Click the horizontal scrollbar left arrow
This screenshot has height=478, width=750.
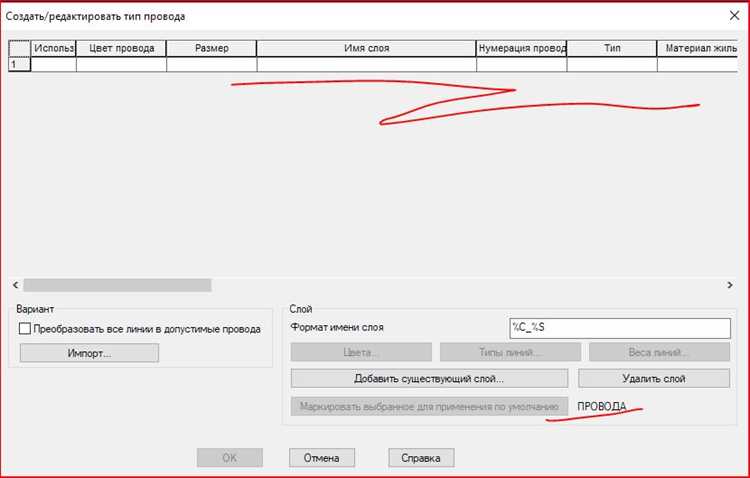pos(15,285)
